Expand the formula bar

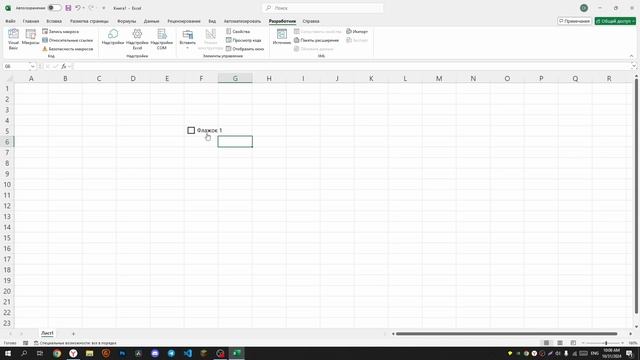click(x=633, y=66)
